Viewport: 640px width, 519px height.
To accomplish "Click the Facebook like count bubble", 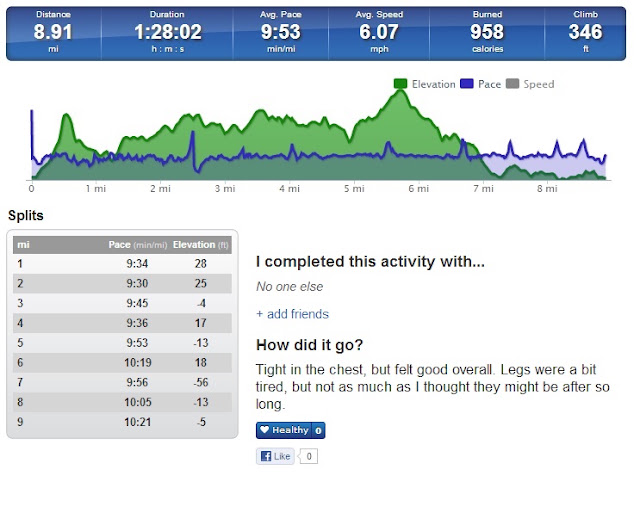I will pyautogui.click(x=309, y=456).
